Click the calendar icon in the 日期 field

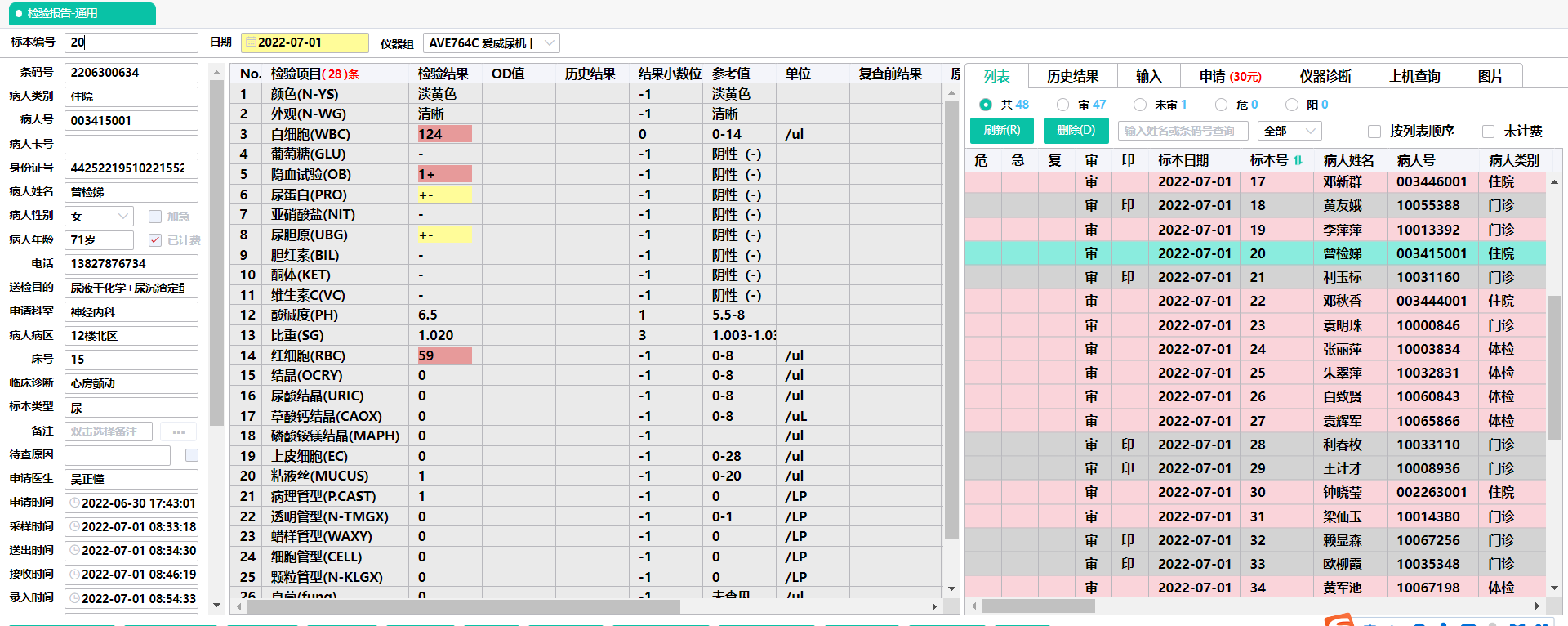tap(252, 42)
